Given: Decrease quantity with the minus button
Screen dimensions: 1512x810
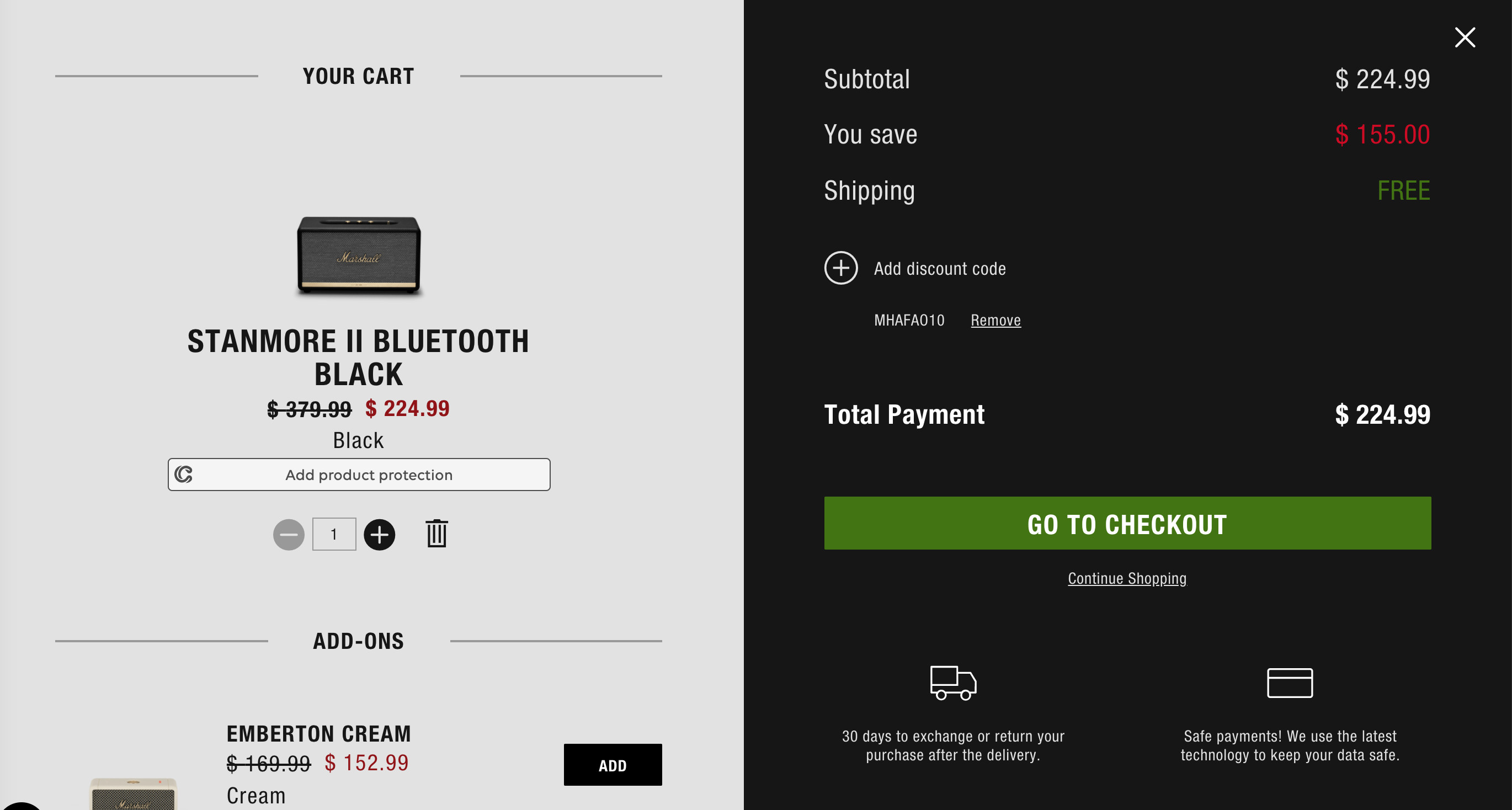Looking at the screenshot, I should coord(288,534).
